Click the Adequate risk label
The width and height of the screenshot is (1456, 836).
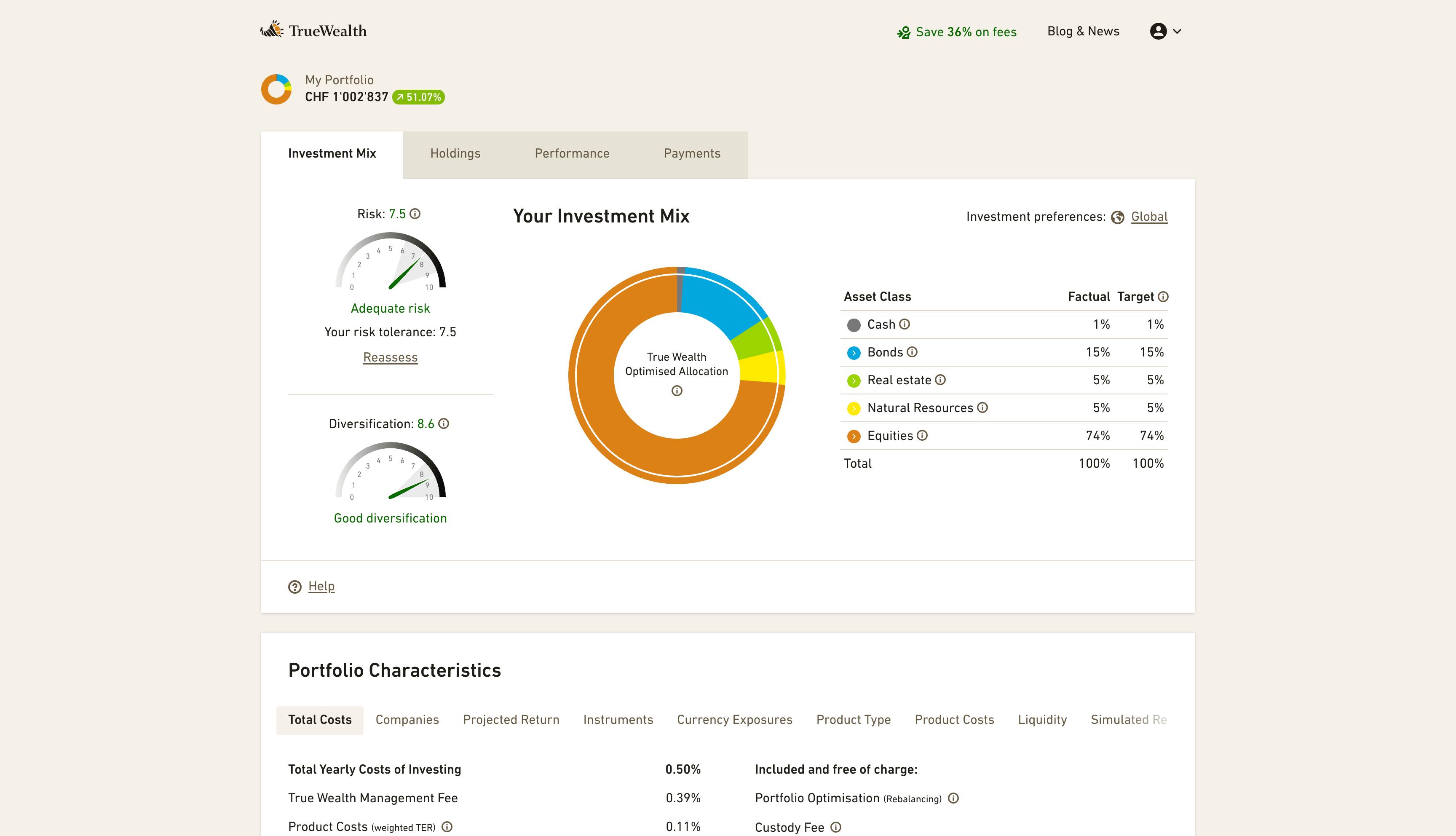pyautogui.click(x=390, y=308)
